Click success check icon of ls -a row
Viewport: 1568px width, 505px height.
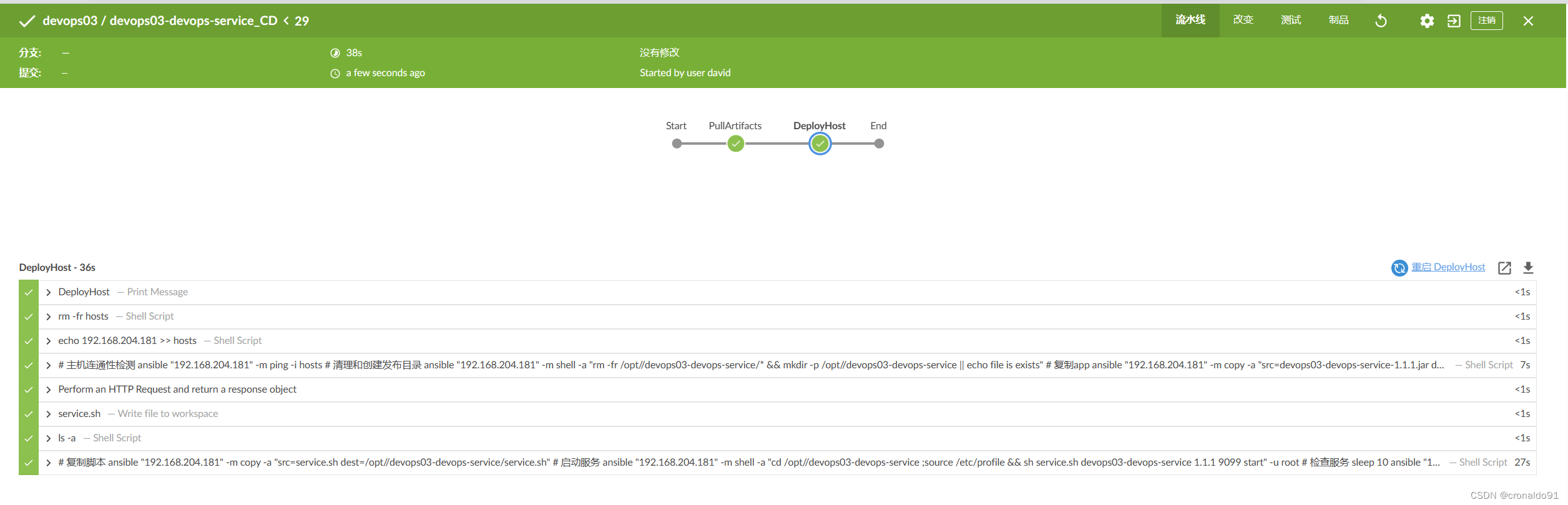29,438
